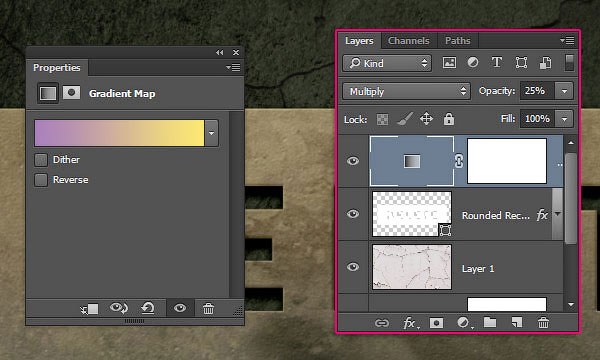Click the Layers list scrollbar thumb
This screenshot has width=600, height=360.
click(571, 198)
